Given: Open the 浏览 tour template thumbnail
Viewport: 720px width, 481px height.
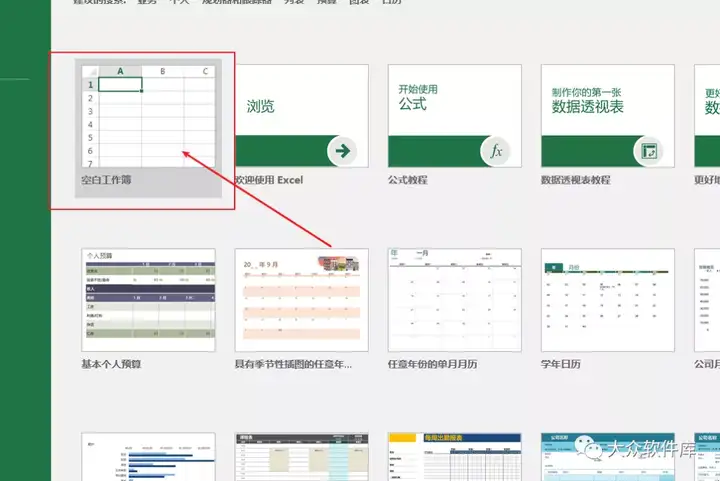Looking at the screenshot, I should click(x=302, y=116).
